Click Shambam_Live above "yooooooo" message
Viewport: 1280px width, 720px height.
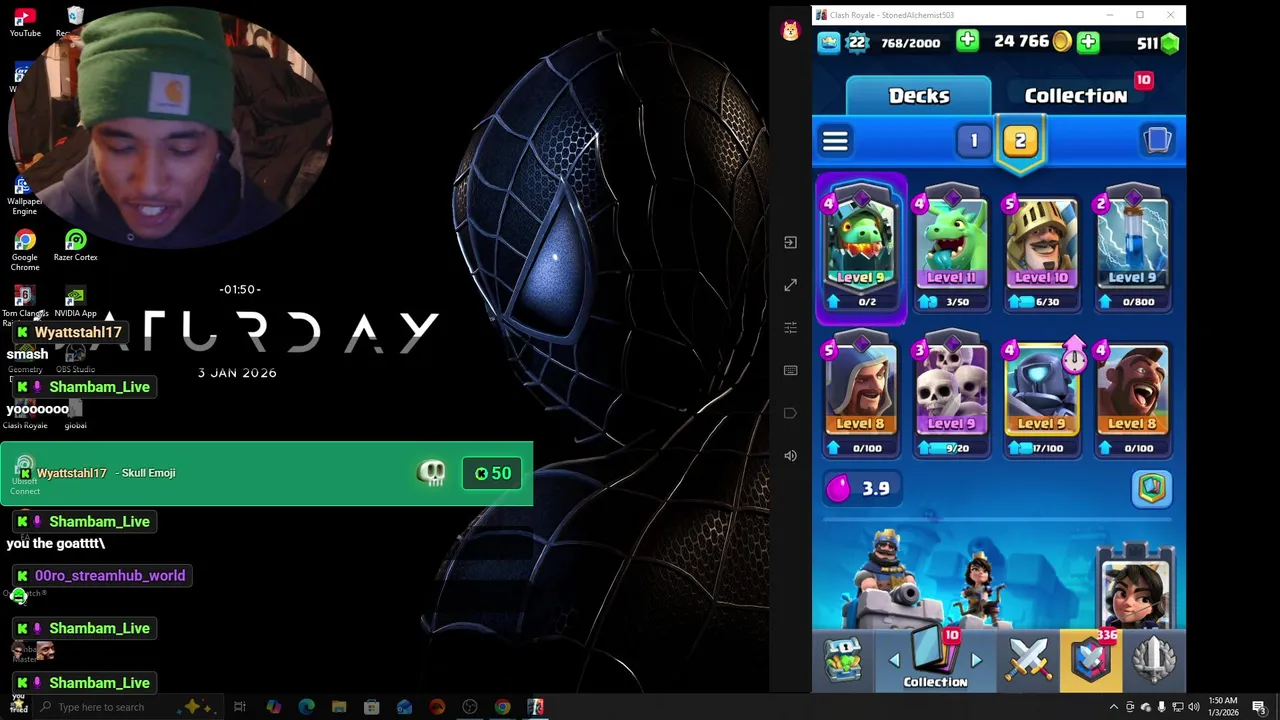[x=99, y=387]
